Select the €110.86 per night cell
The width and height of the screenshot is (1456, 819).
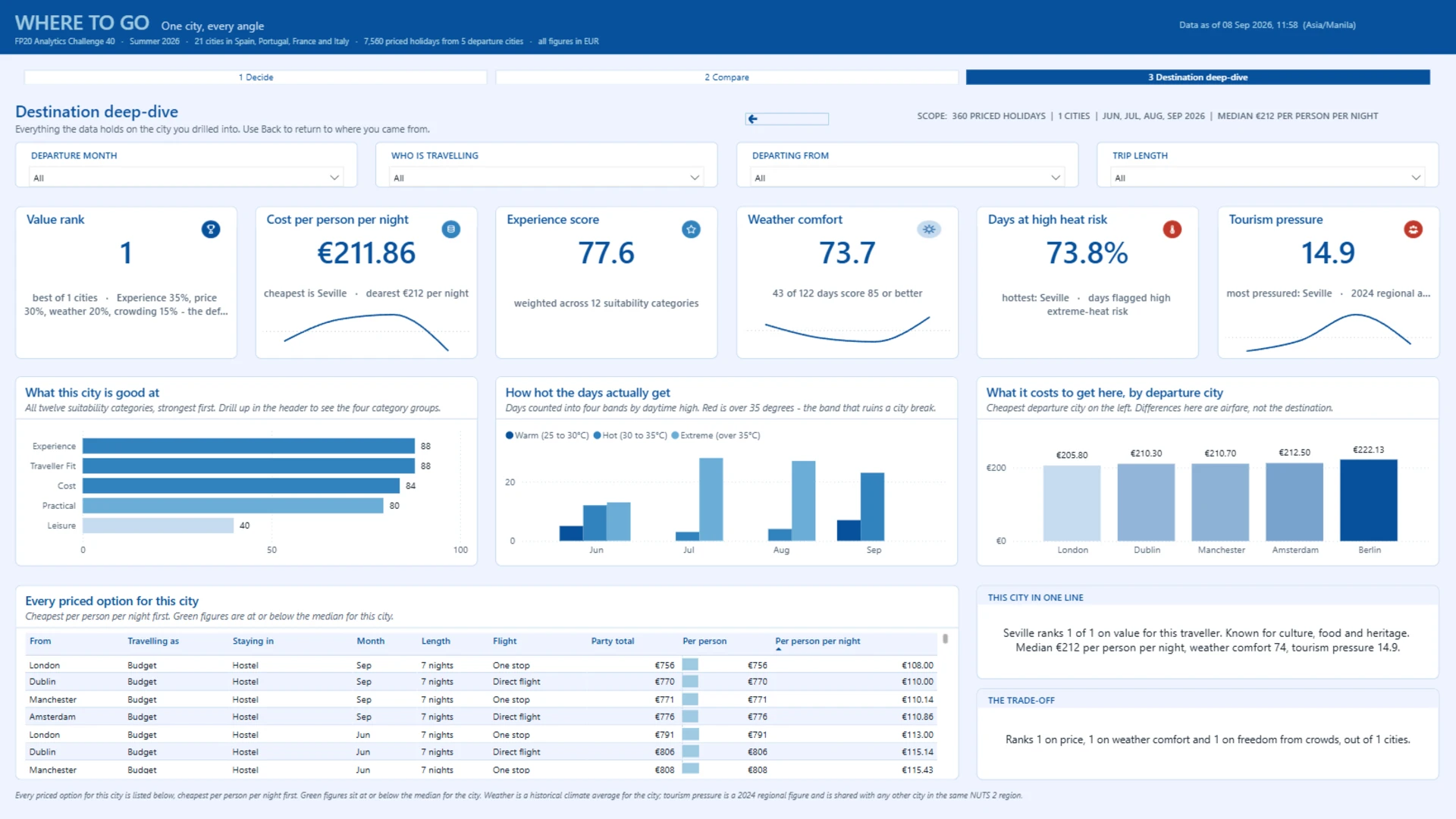(917, 717)
